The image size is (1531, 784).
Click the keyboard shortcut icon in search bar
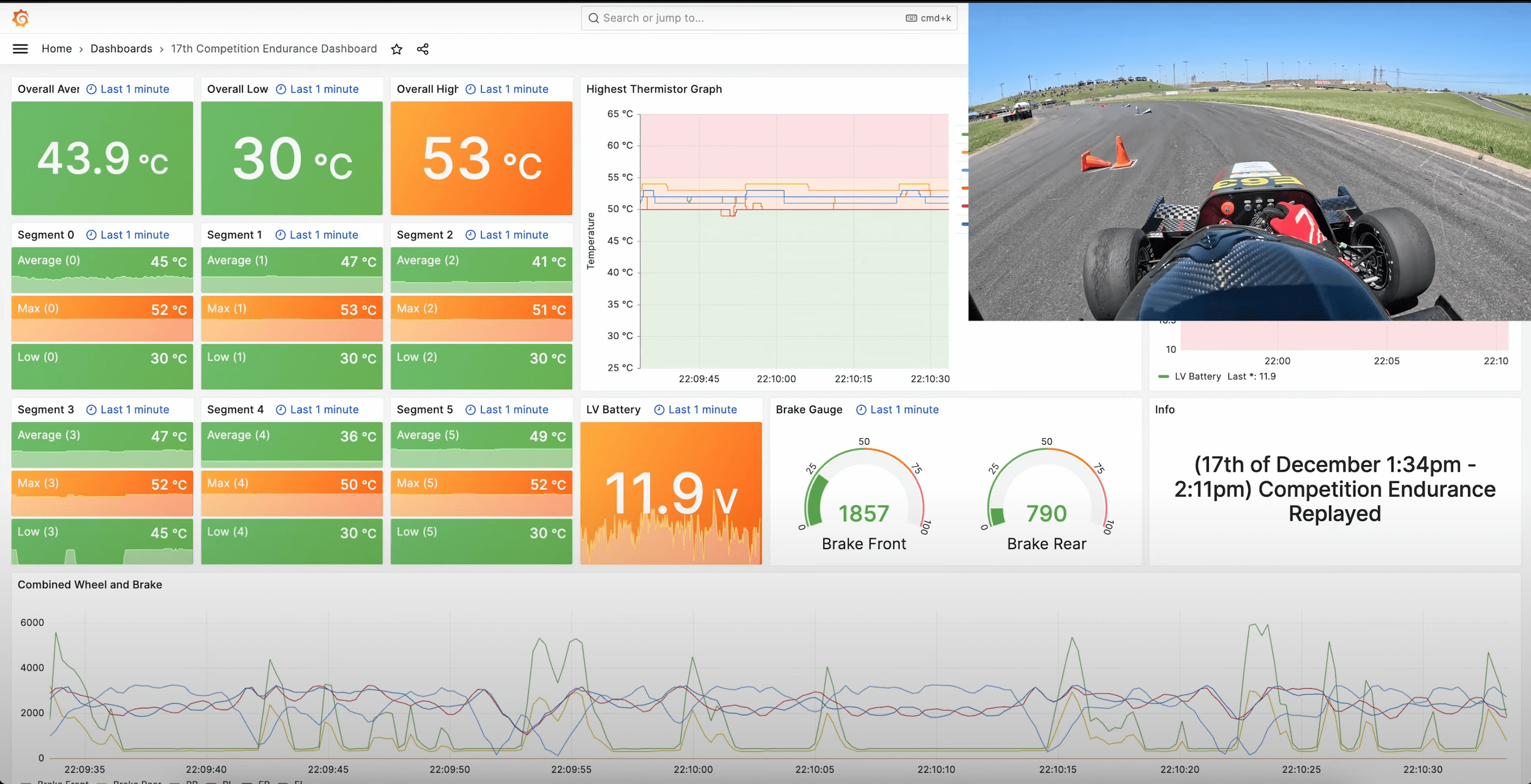911,18
